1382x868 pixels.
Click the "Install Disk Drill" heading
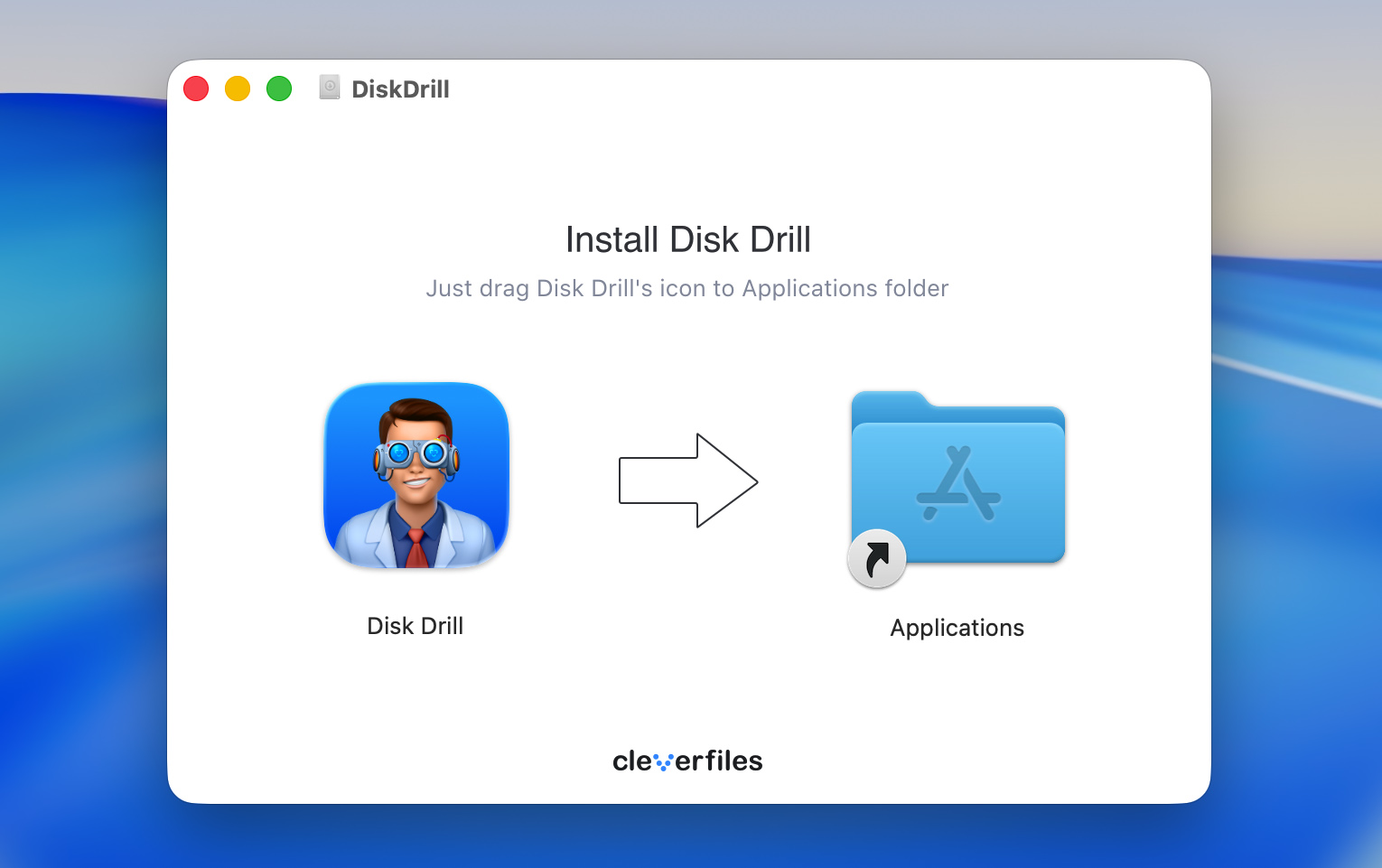click(x=688, y=240)
